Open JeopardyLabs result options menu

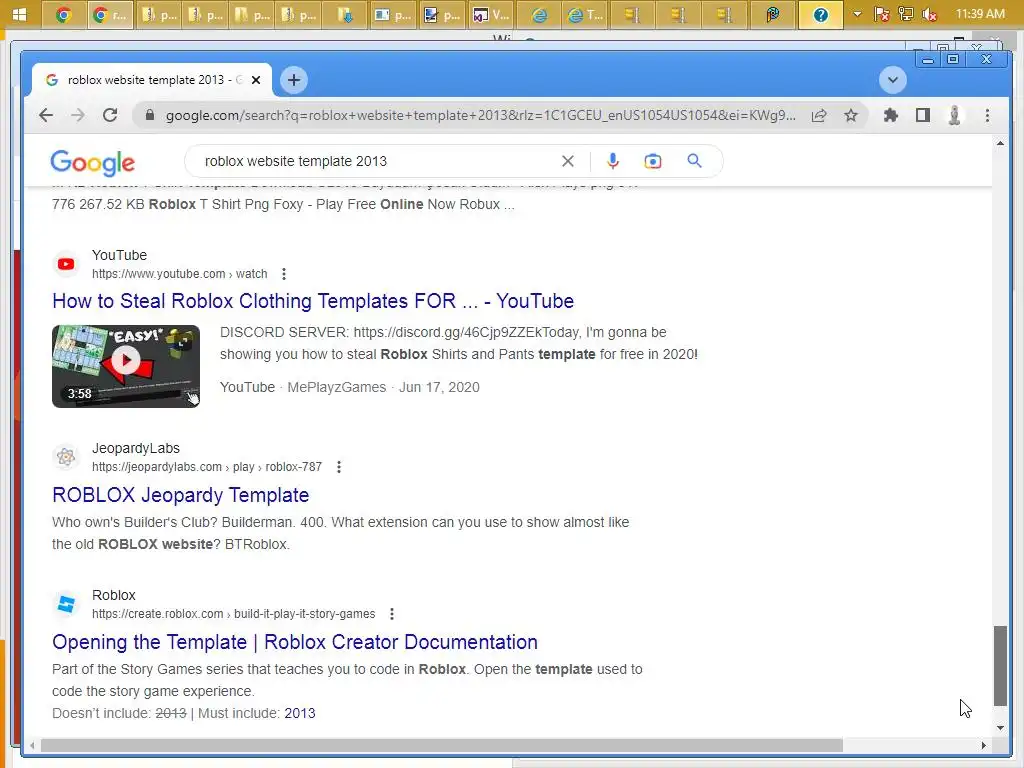coord(338,467)
